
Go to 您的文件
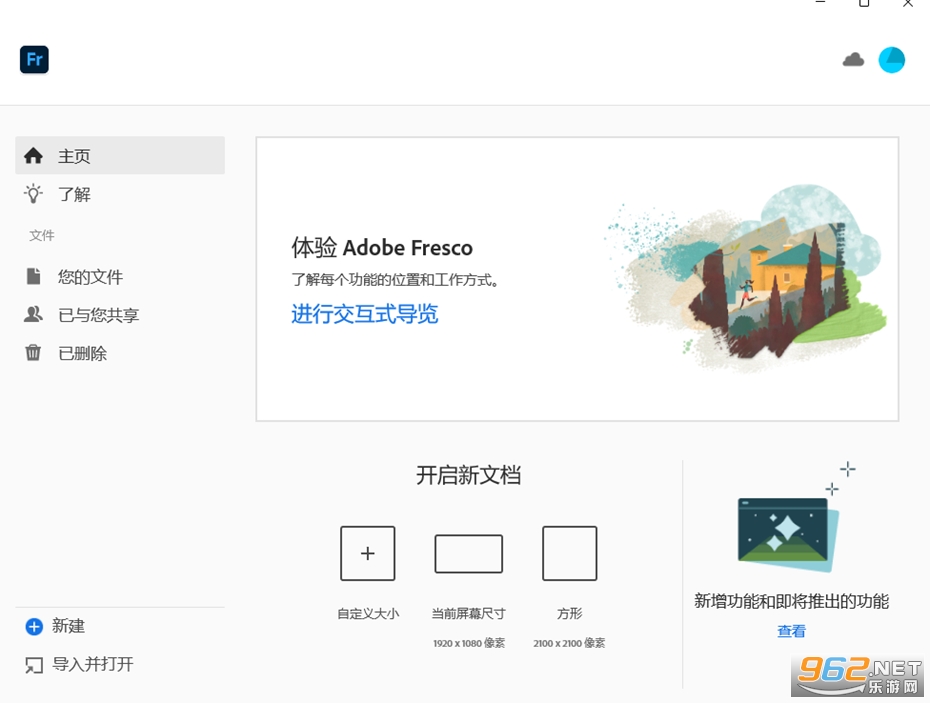[x=120, y=276]
